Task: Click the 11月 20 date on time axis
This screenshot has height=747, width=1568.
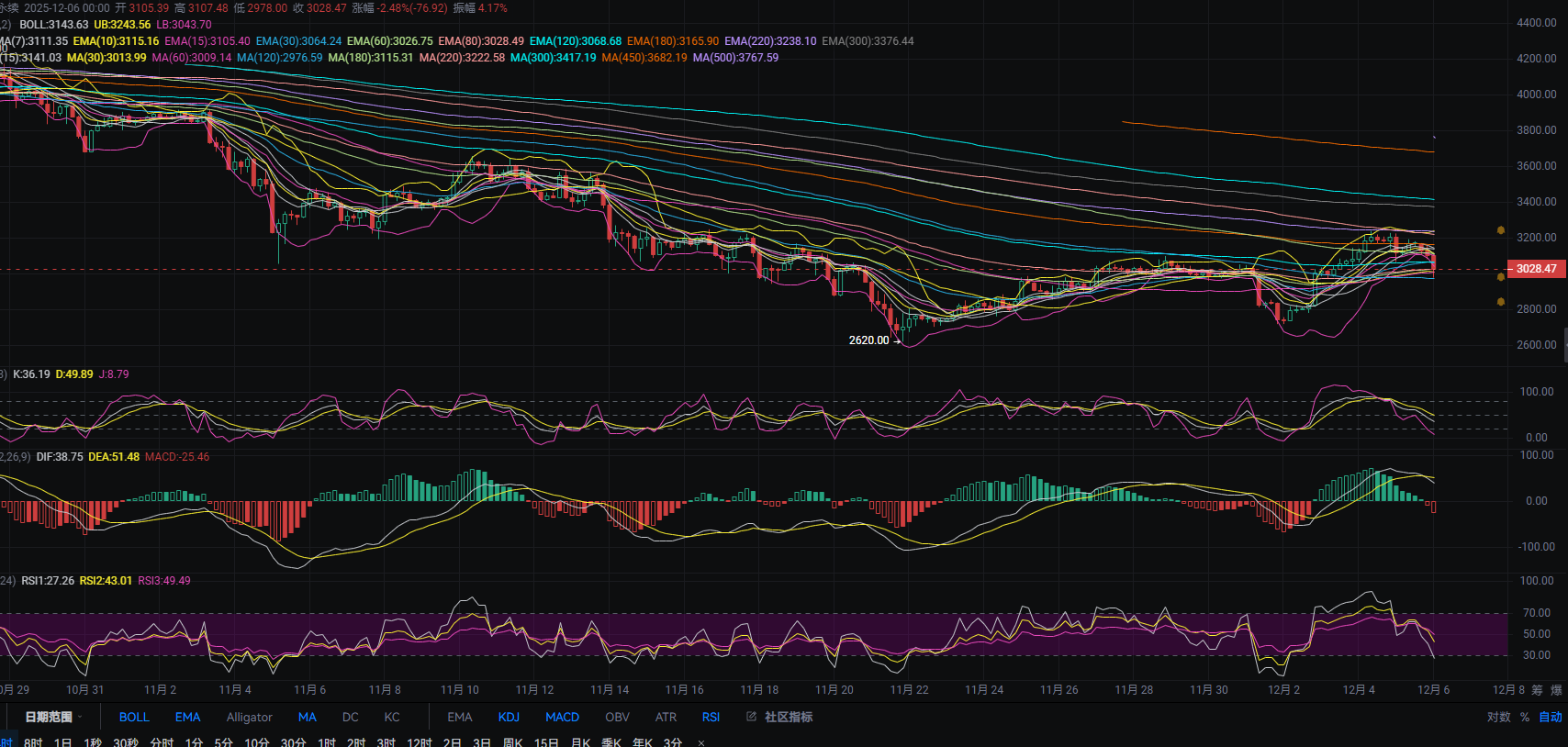Action: 834,690
